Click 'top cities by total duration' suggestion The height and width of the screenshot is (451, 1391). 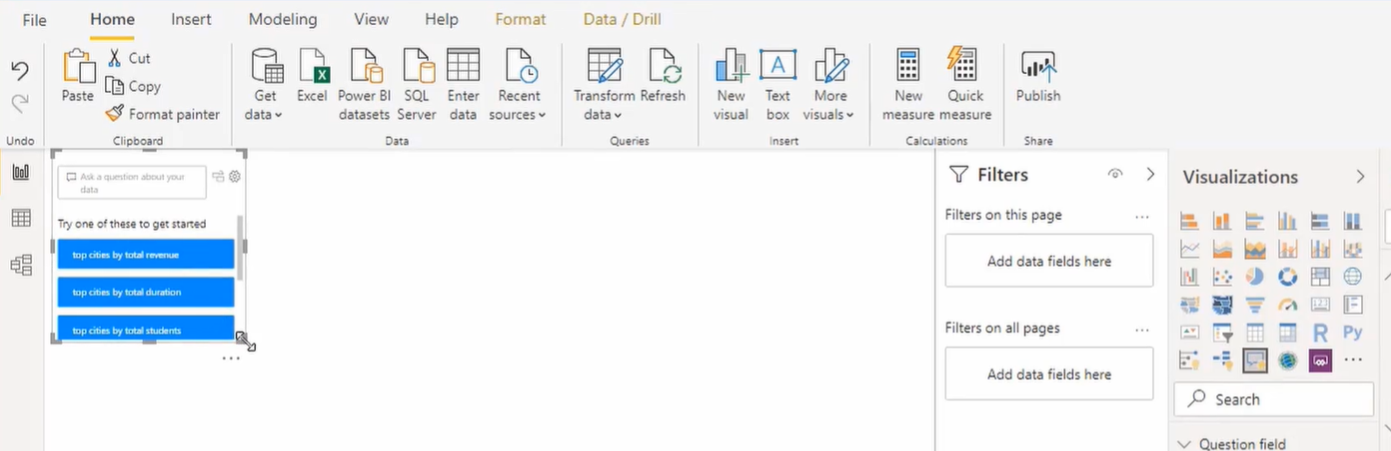click(x=146, y=292)
